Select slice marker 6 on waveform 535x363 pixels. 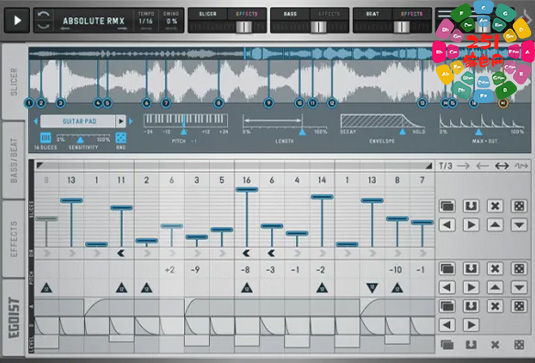tap(146, 103)
